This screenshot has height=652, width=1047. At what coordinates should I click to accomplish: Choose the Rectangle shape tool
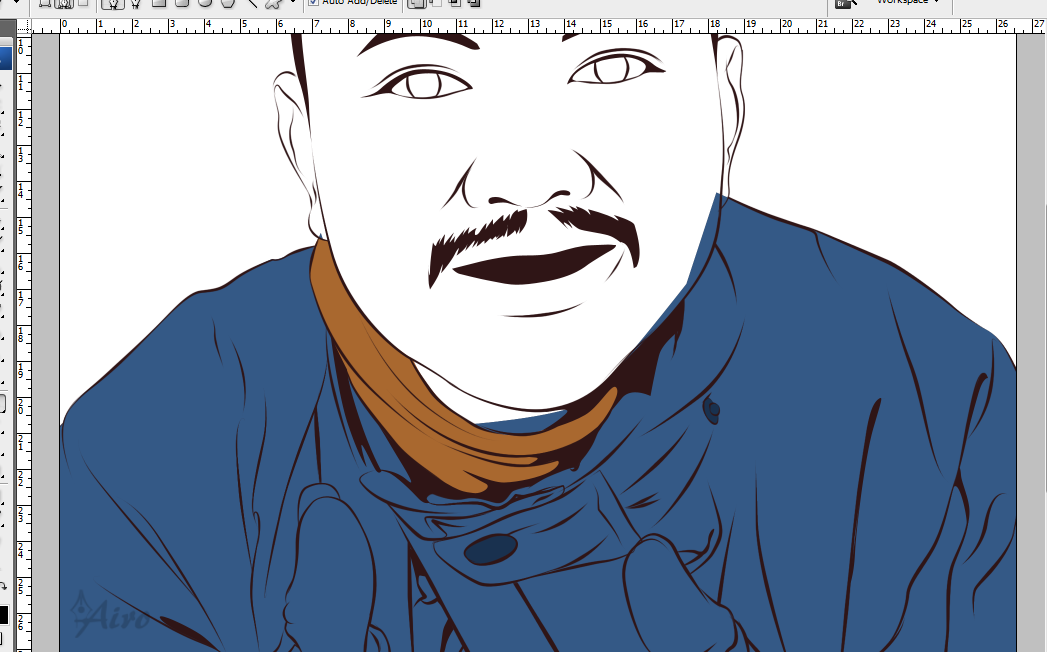pos(158,3)
